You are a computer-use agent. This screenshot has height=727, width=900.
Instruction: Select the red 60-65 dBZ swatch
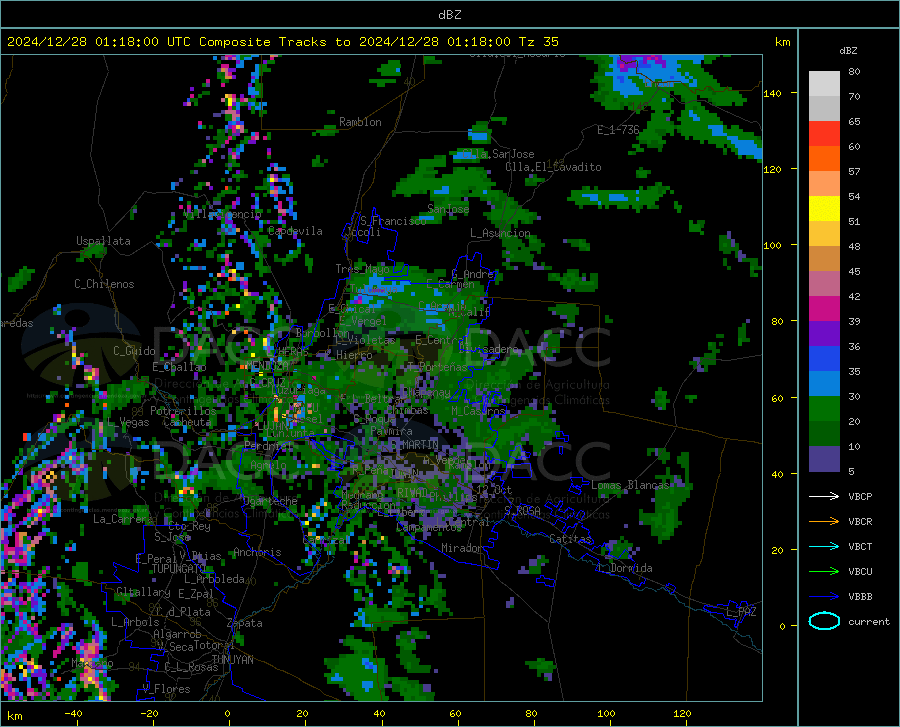coord(824,134)
